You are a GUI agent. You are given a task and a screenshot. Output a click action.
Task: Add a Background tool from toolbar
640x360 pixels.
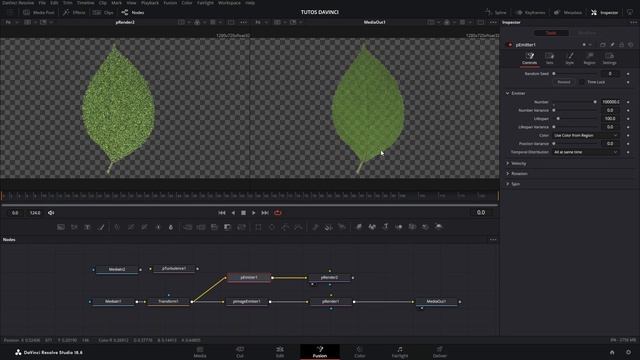click(61, 227)
